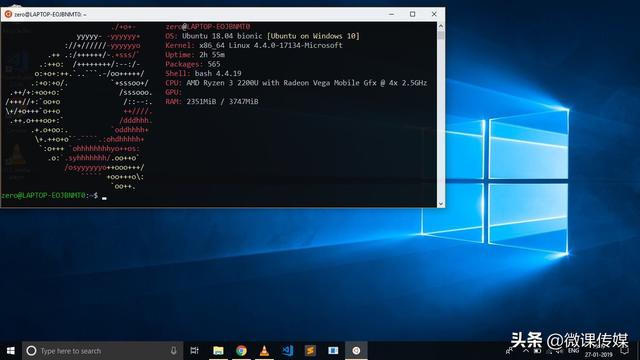640x360 pixels.
Task: Maximize the Ubuntu terminal window
Action: click(413, 14)
